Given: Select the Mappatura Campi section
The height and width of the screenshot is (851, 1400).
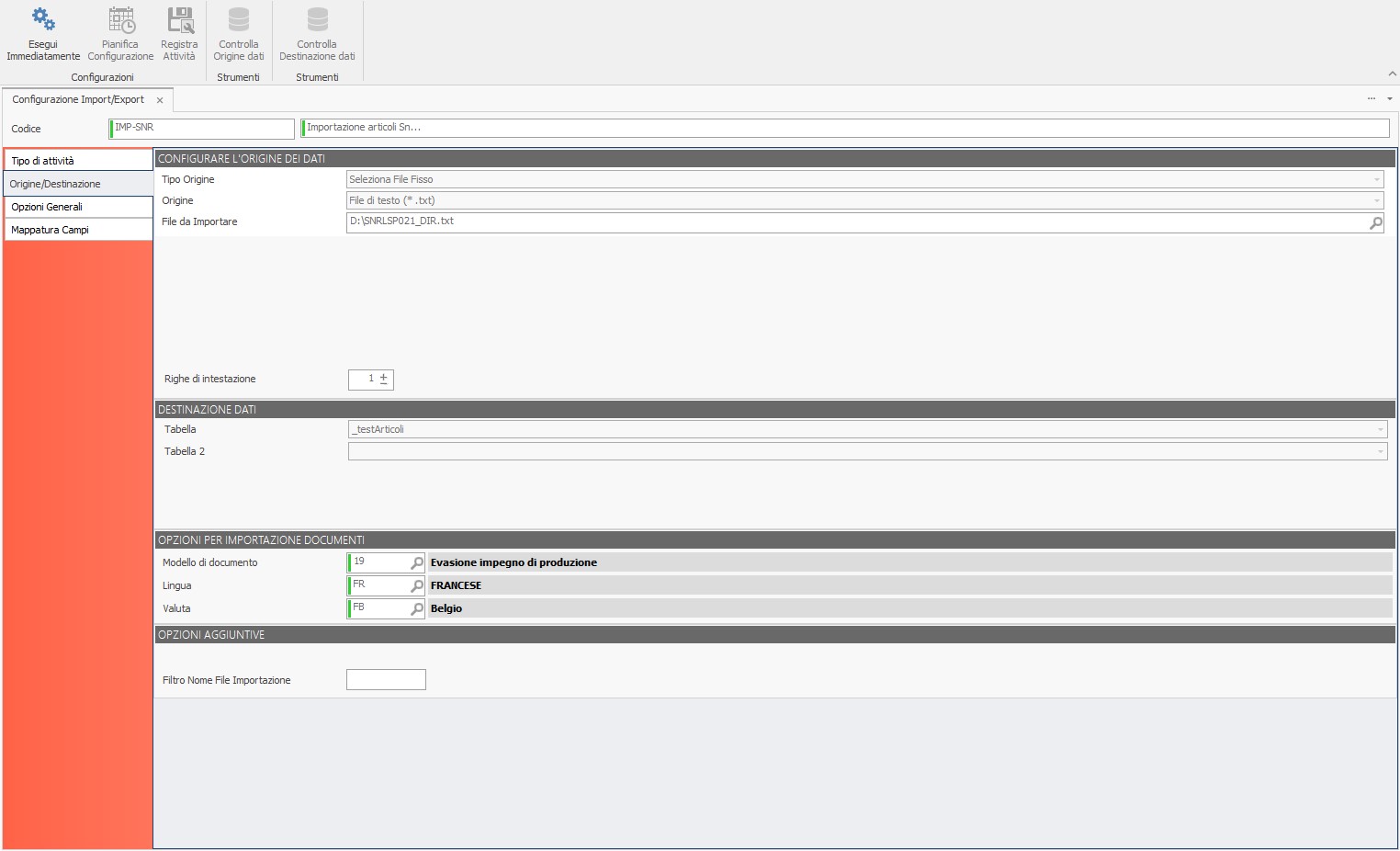Looking at the screenshot, I should click(78, 230).
